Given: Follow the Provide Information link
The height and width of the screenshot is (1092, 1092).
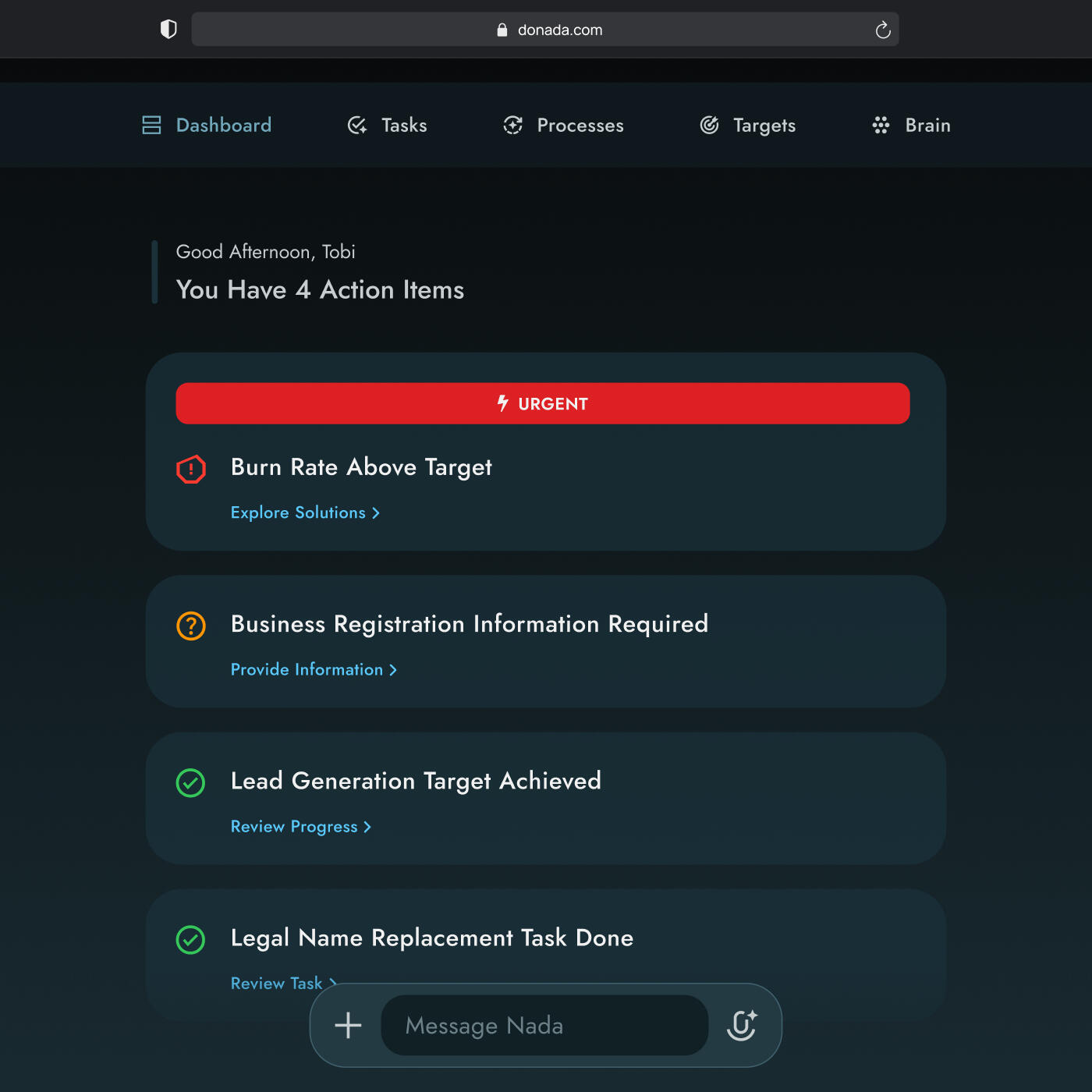Looking at the screenshot, I should point(314,669).
